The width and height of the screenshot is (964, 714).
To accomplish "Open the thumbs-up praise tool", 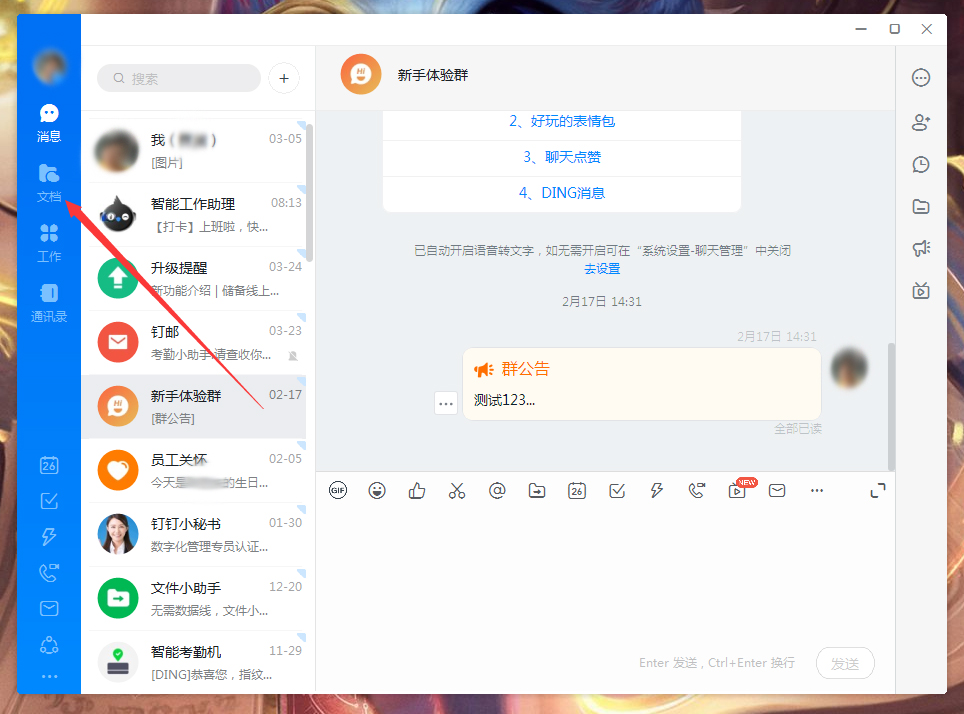I will coord(417,490).
